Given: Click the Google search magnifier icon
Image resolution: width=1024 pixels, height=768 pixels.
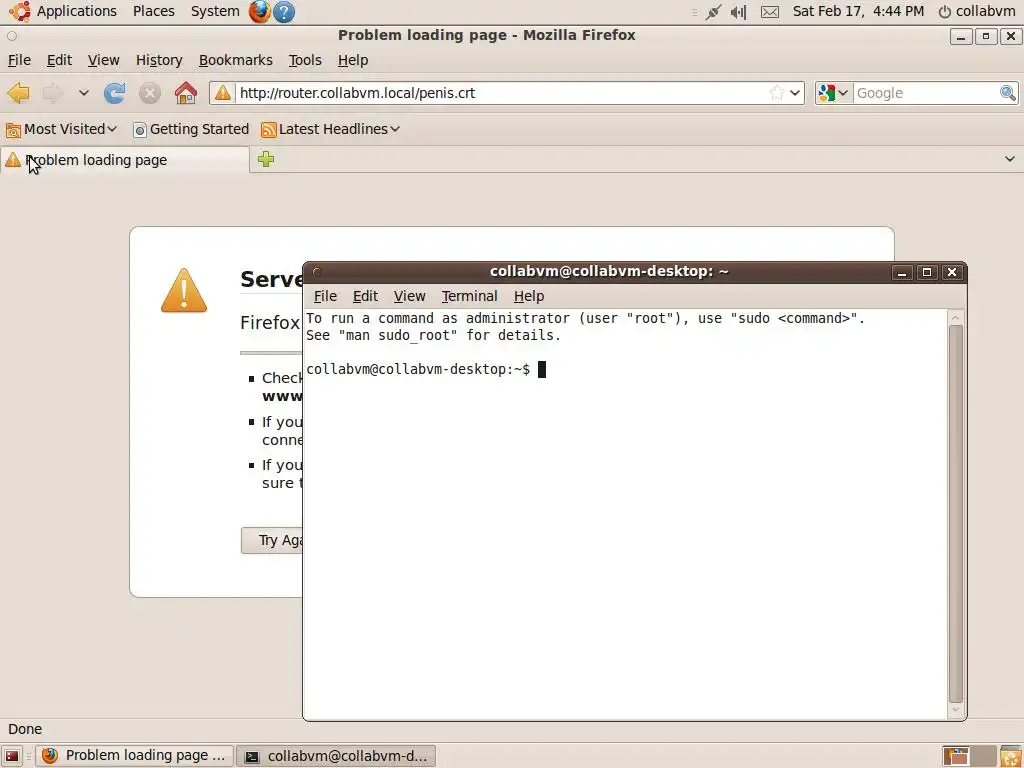Looking at the screenshot, I should tap(1008, 93).
